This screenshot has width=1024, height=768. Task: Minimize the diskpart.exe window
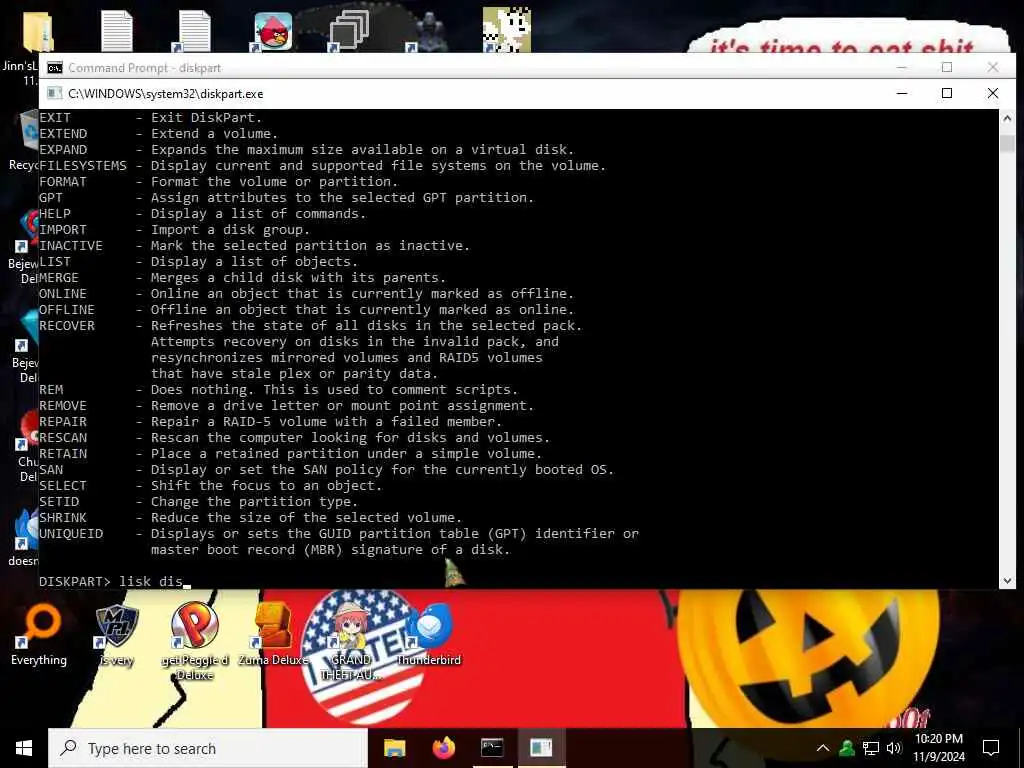(x=902, y=93)
